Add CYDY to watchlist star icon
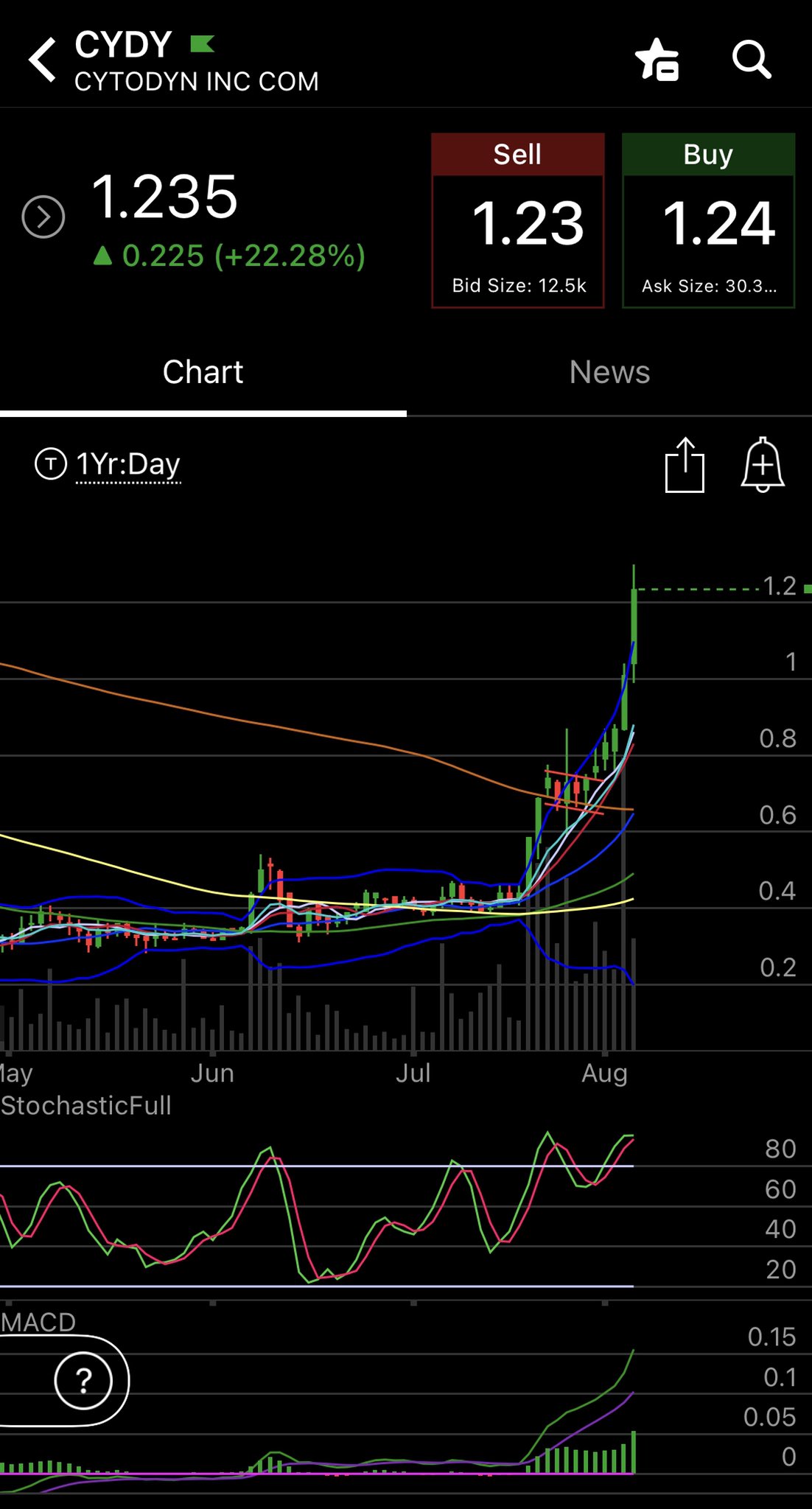The height and width of the screenshot is (1509, 812). [657, 60]
